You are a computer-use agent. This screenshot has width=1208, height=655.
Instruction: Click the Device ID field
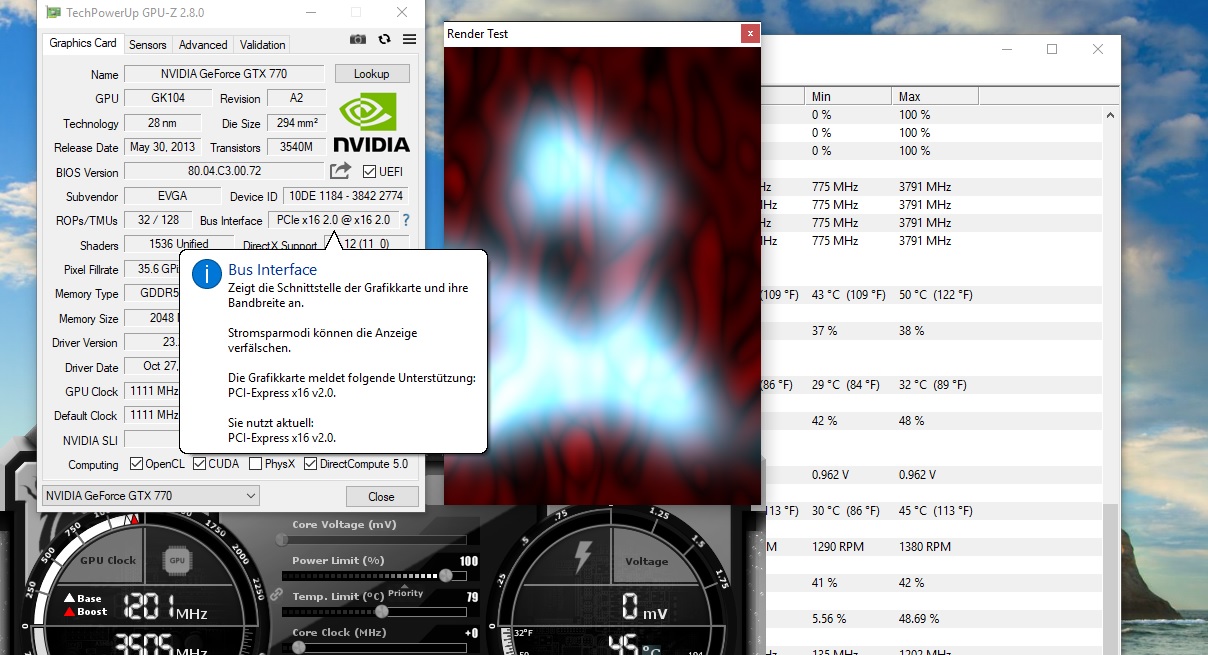point(346,196)
